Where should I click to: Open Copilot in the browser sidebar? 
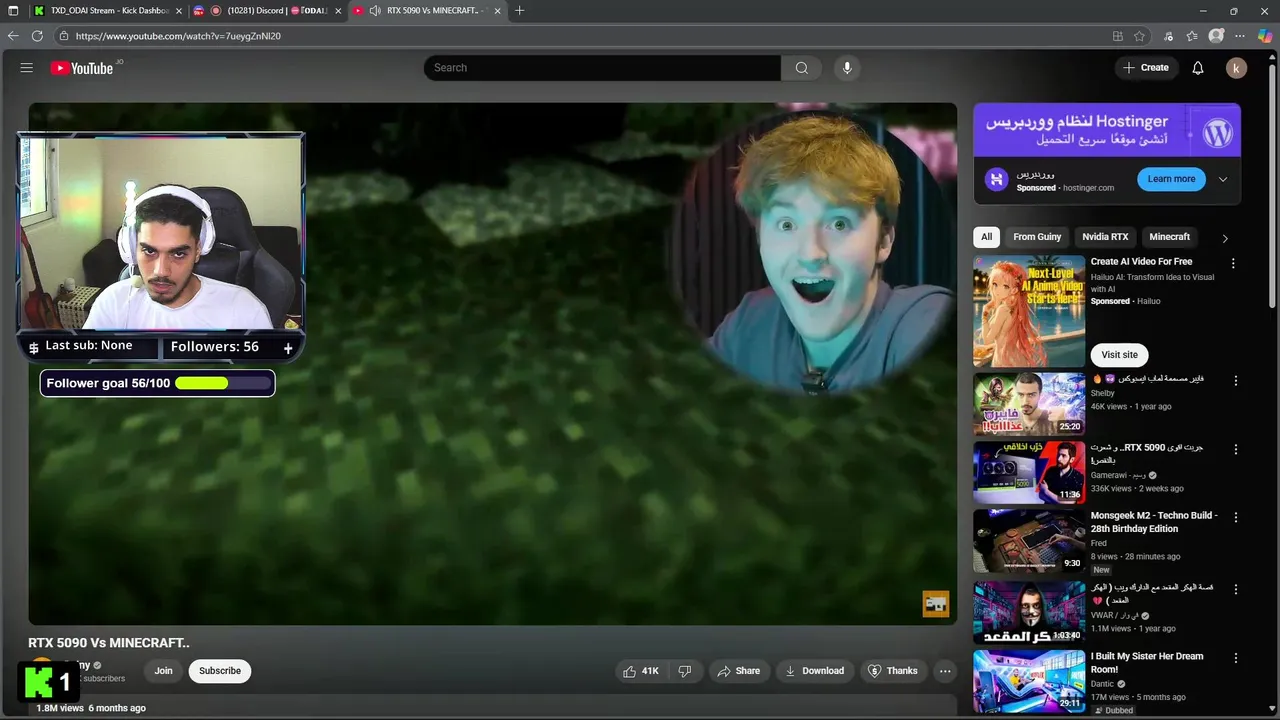tap(1265, 36)
